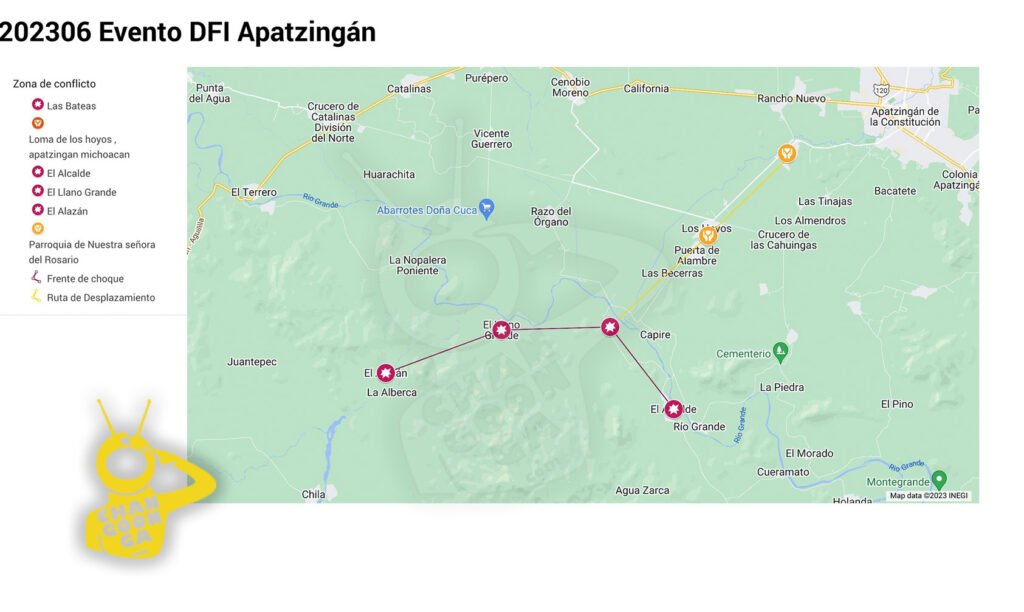This screenshot has height=612, width=1024.
Task: Open the El Alazán legend entry
Action: (x=67, y=211)
